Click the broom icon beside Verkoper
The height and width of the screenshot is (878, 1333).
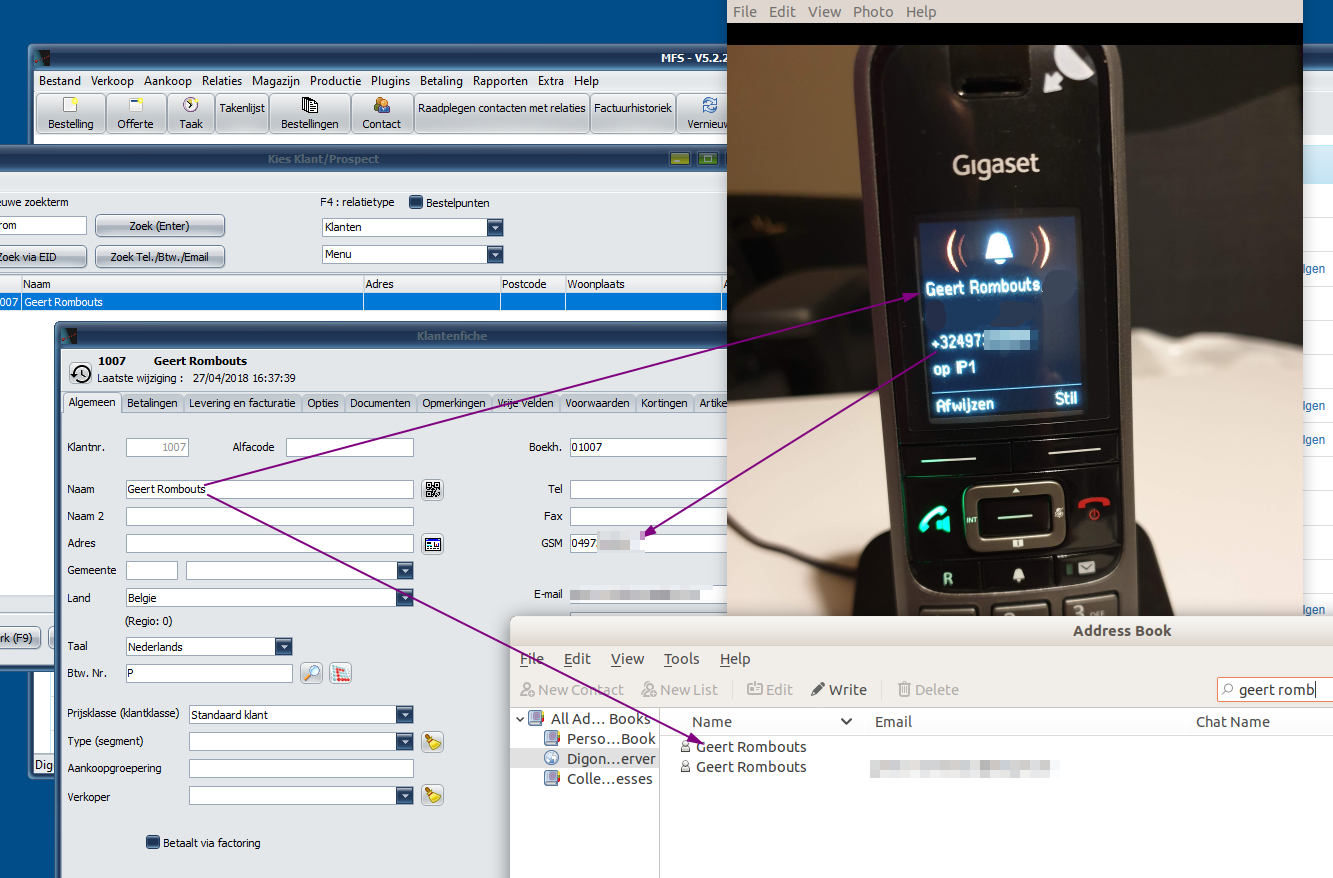tap(432, 795)
